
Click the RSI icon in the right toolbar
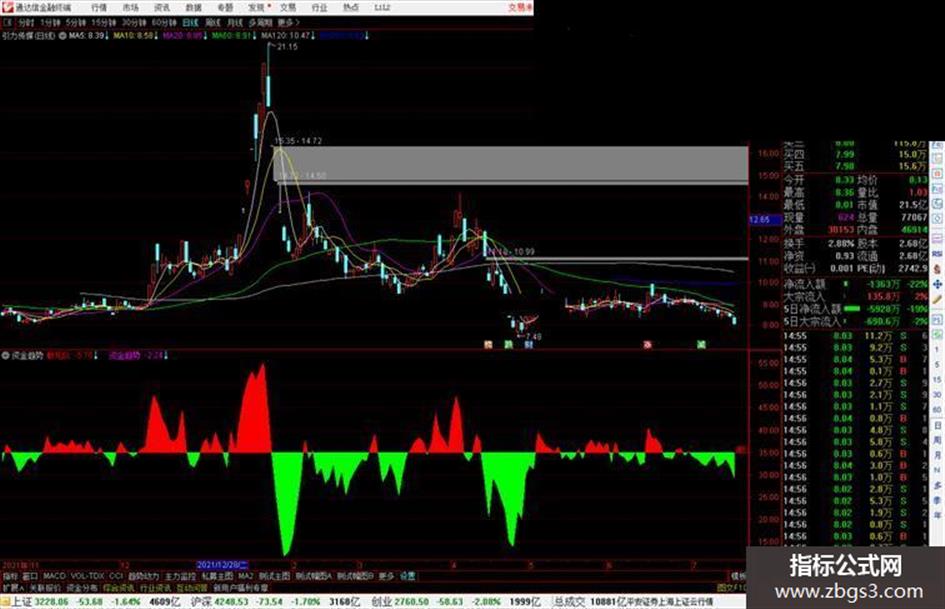[937, 254]
